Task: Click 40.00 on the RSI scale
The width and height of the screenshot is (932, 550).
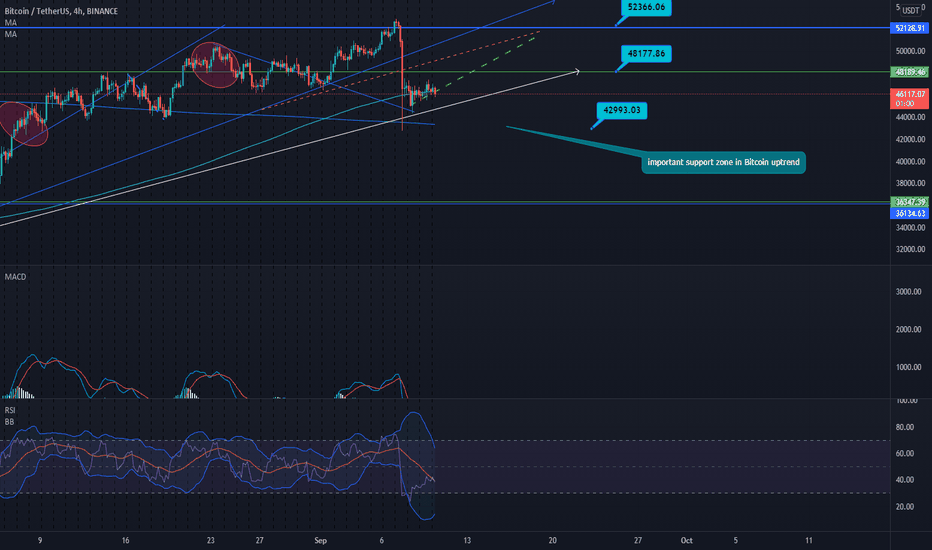Action: point(905,479)
